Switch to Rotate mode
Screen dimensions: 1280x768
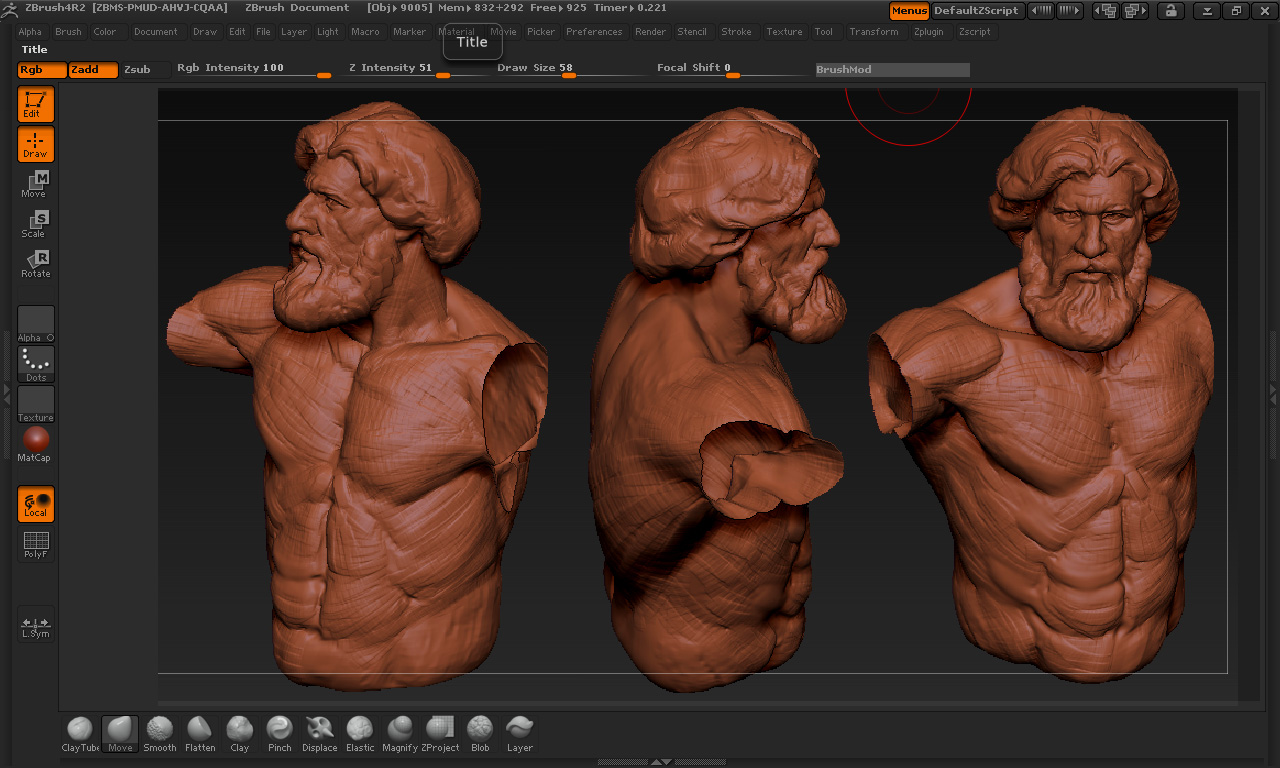36,264
